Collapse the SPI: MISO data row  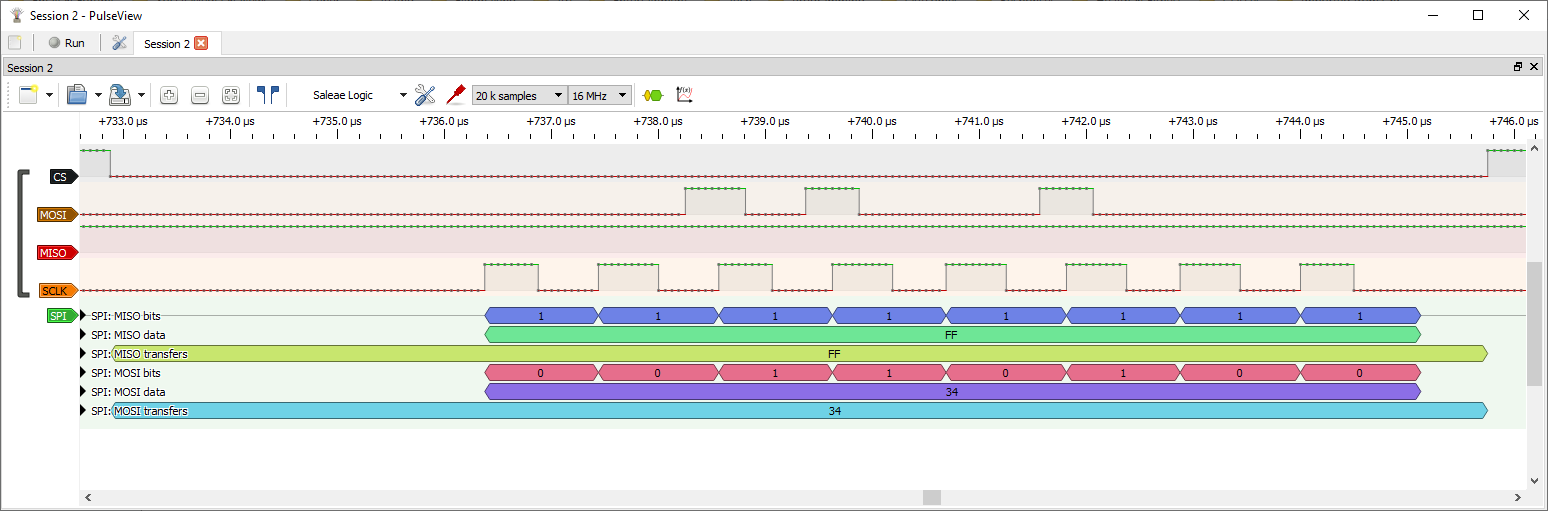84,335
